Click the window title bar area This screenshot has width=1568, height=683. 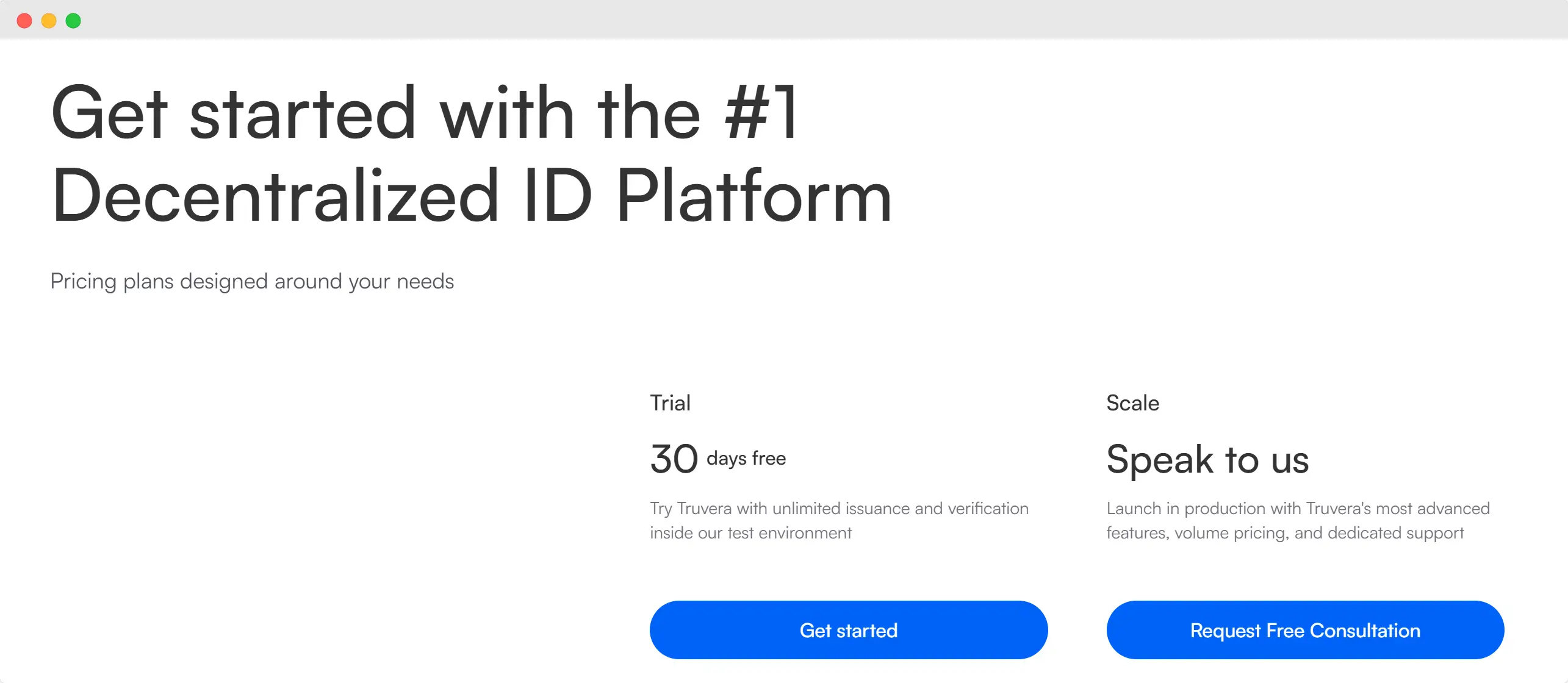point(784,20)
